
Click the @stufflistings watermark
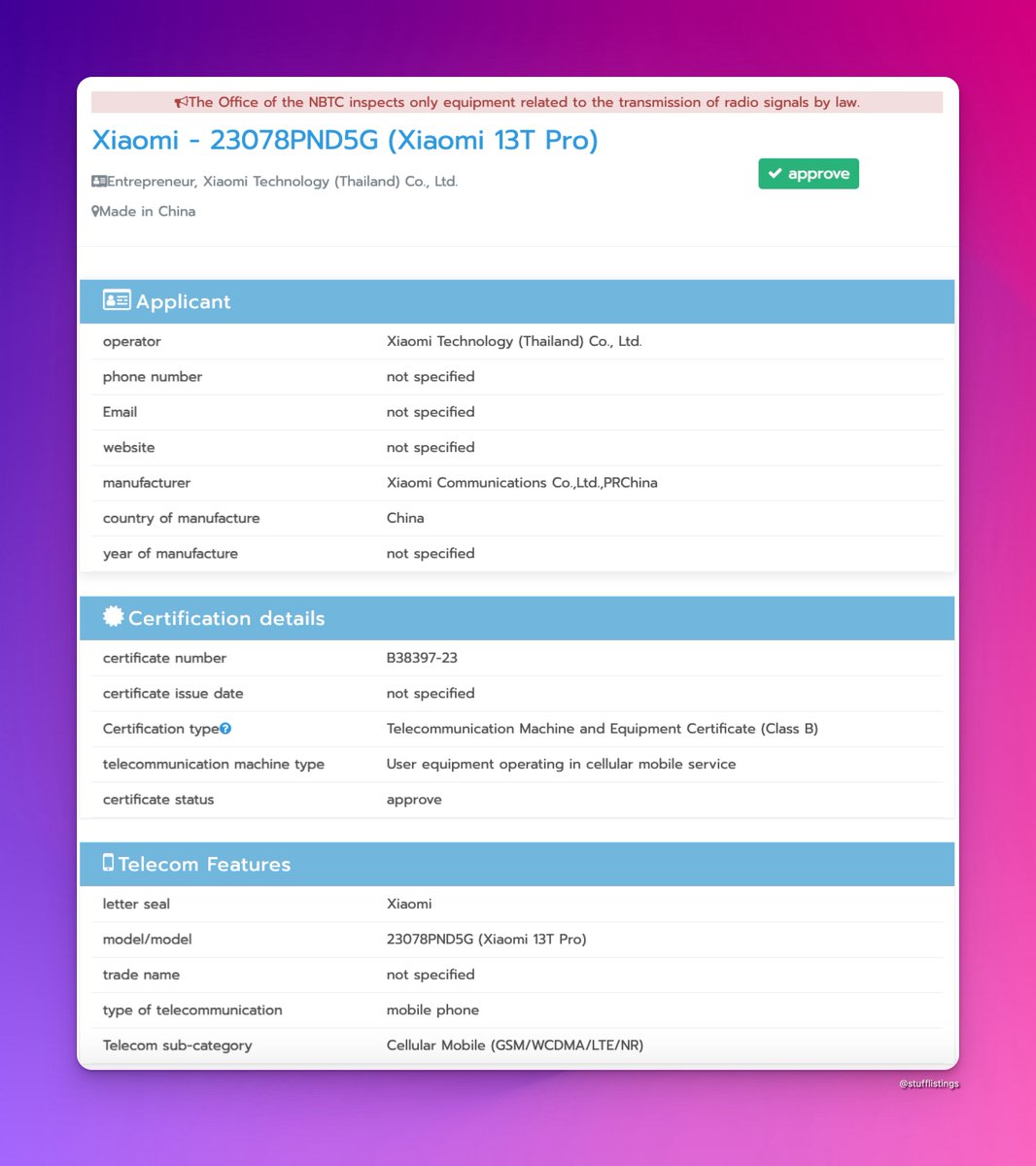point(928,1083)
